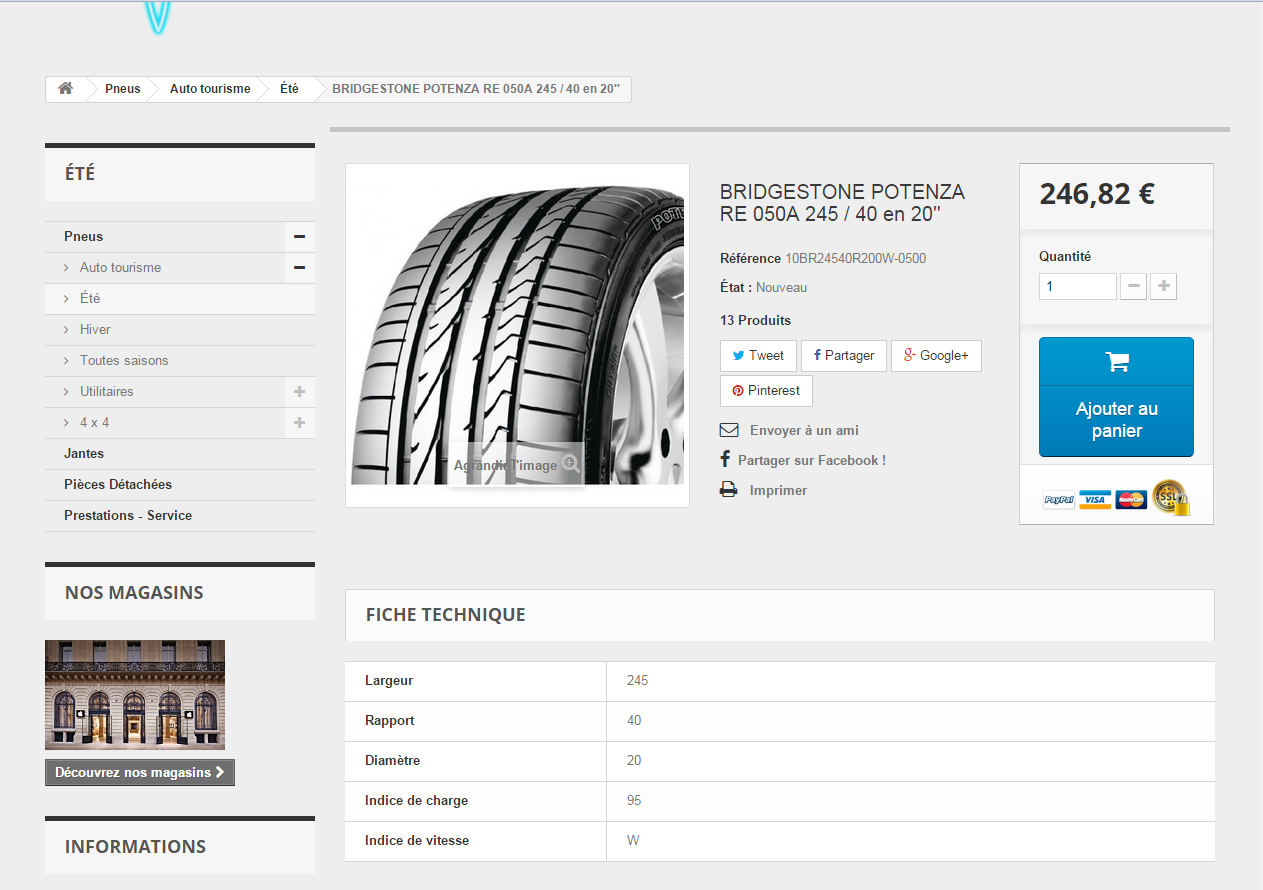Pin product with Pinterest button
1263x890 pixels.
[x=766, y=391]
